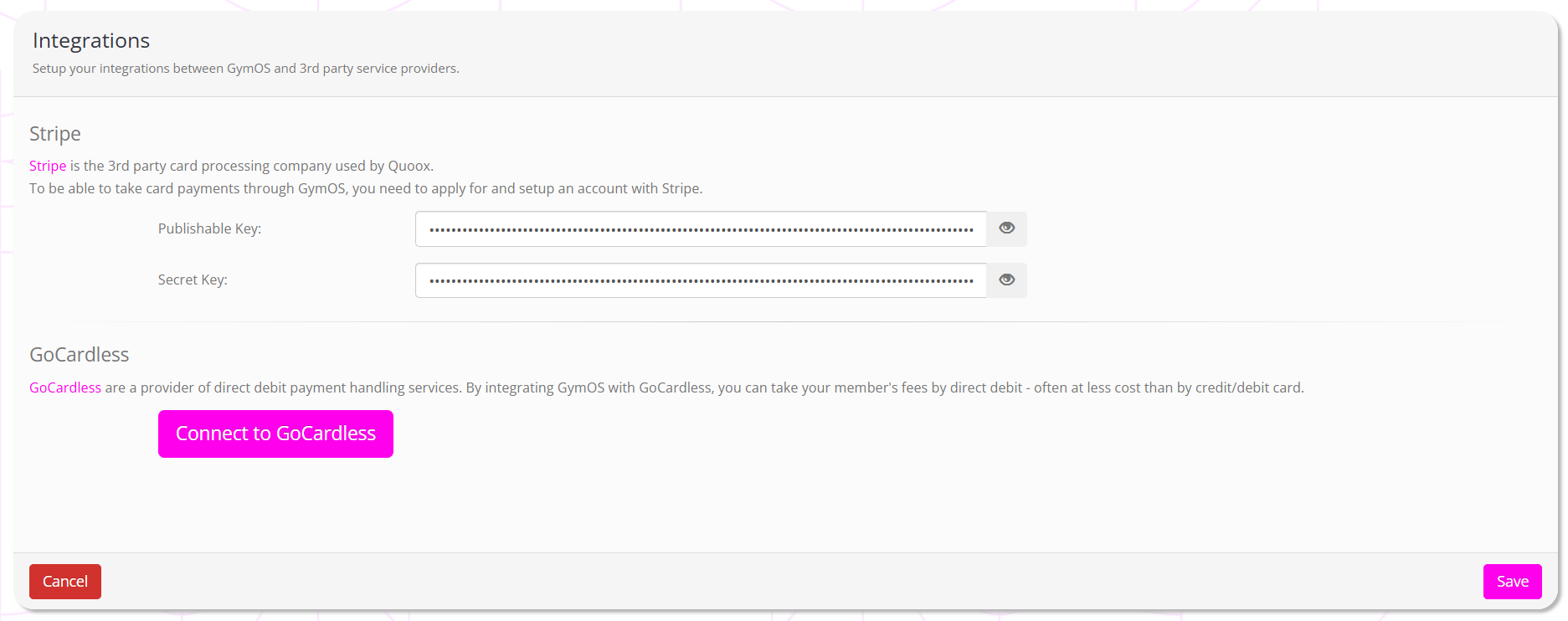Follow the magenta GoCardless link

point(65,387)
